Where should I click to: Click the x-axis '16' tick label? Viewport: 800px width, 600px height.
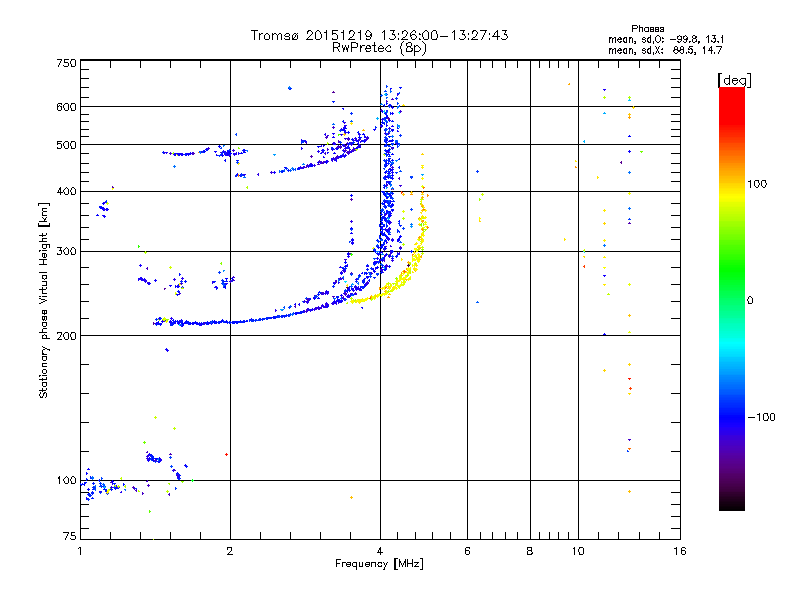[x=680, y=551]
